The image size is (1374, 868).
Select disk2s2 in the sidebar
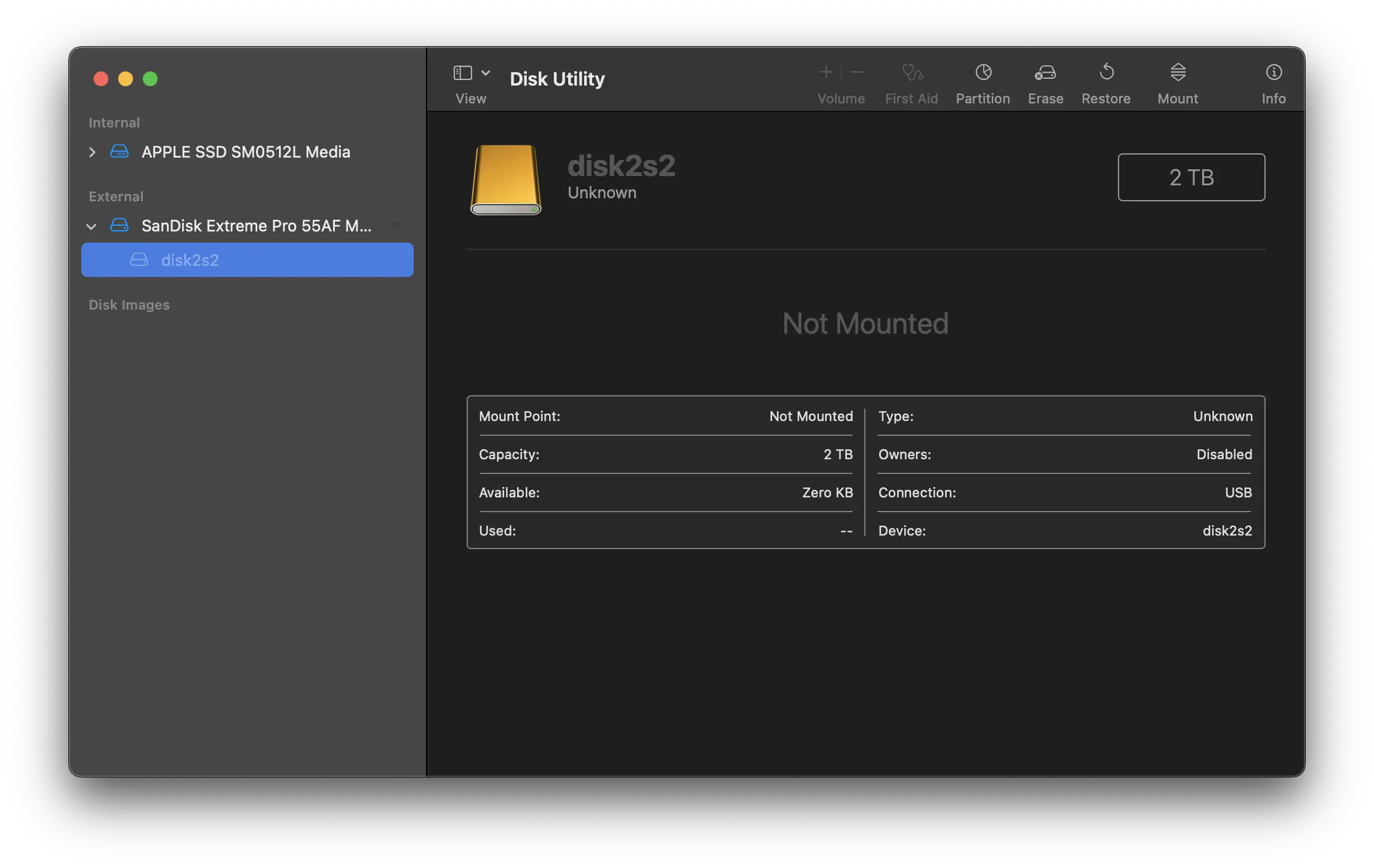190,260
